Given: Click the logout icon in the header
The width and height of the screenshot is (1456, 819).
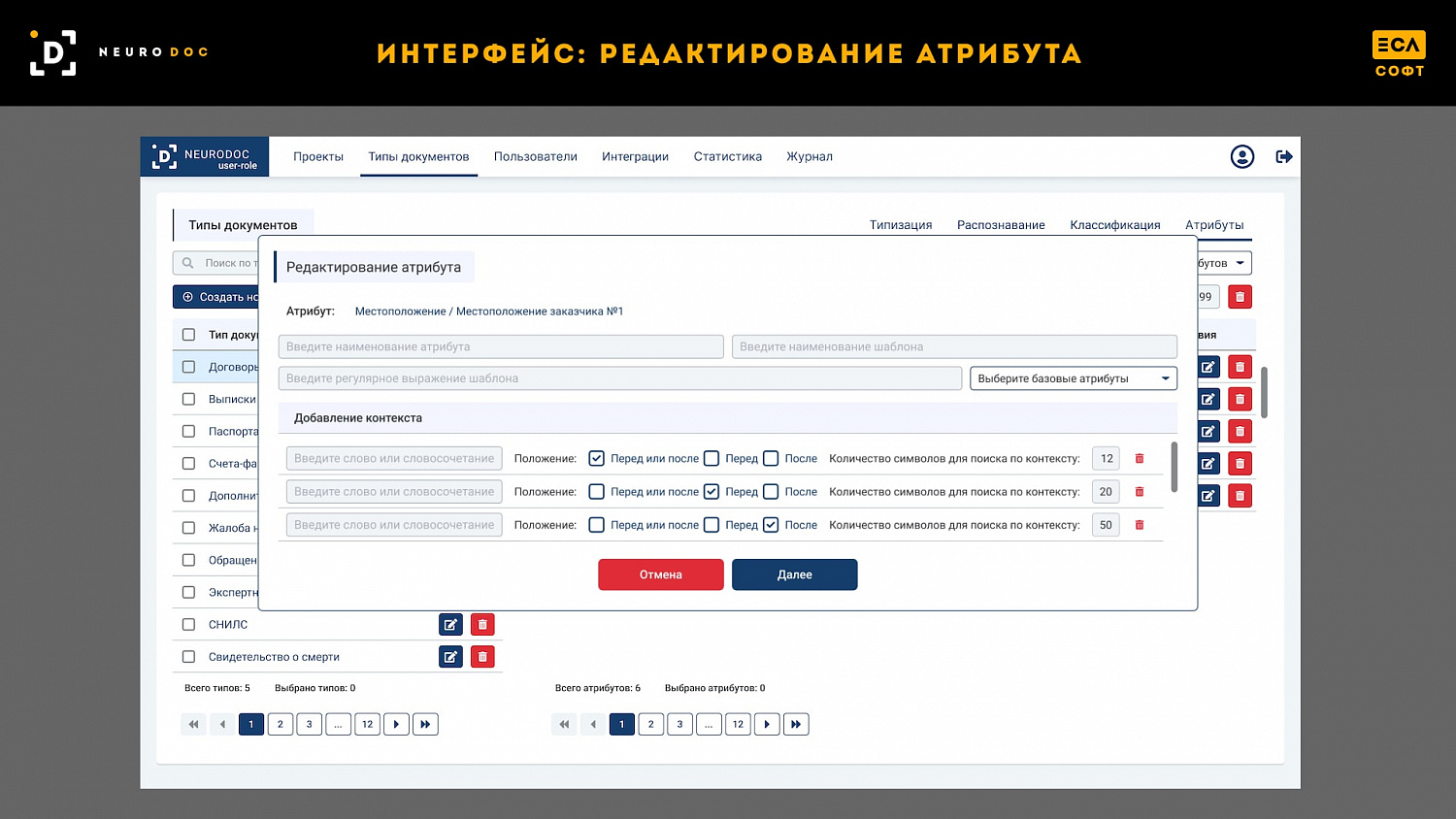Looking at the screenshot, I should click(x=1284, y=156).
